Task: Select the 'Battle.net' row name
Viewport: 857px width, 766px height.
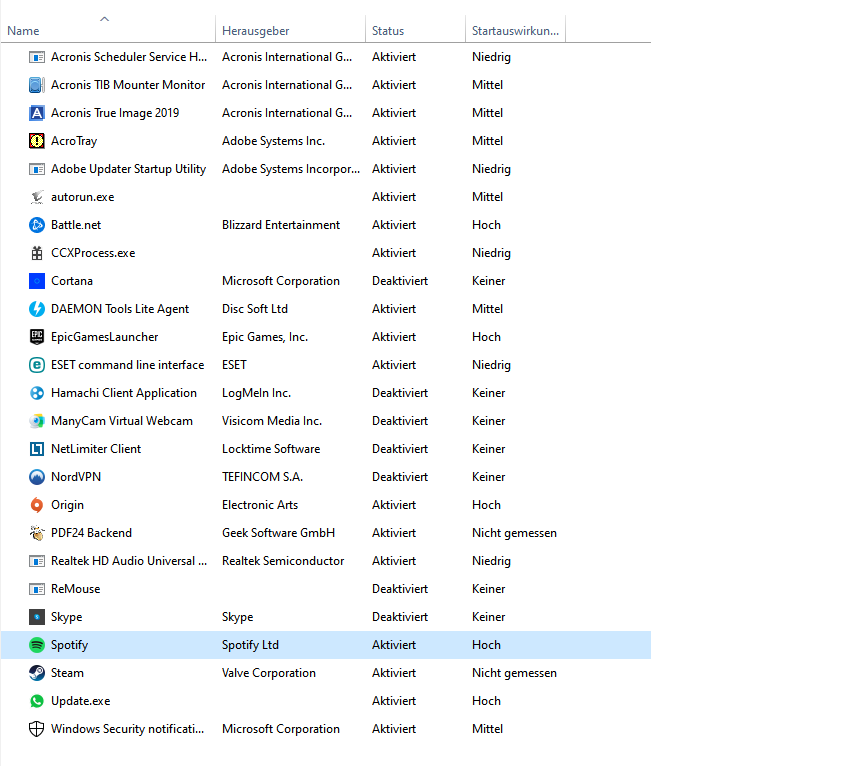Action: pos(76,225)
